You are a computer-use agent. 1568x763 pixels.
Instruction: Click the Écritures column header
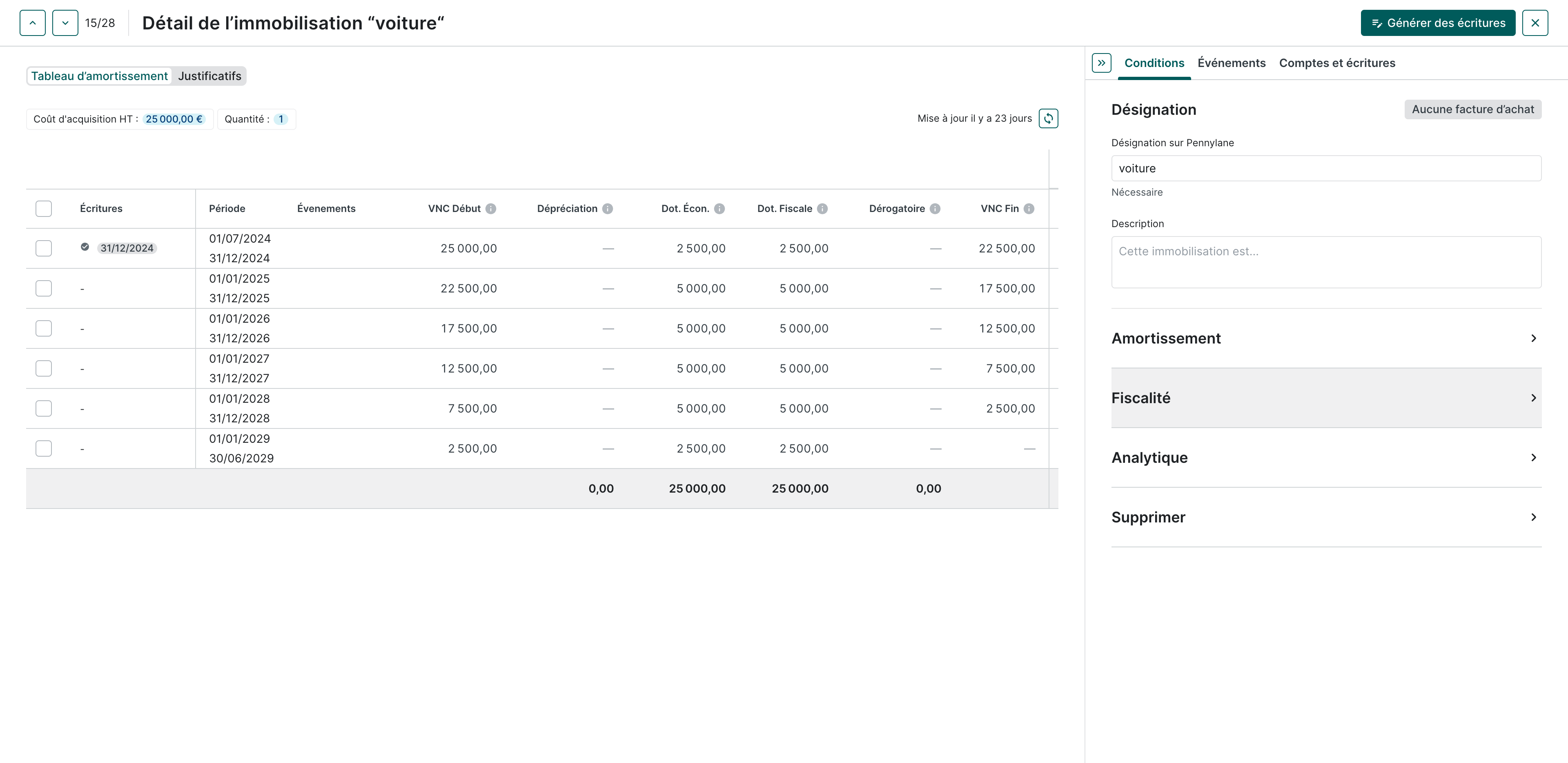tap(101, 209)
